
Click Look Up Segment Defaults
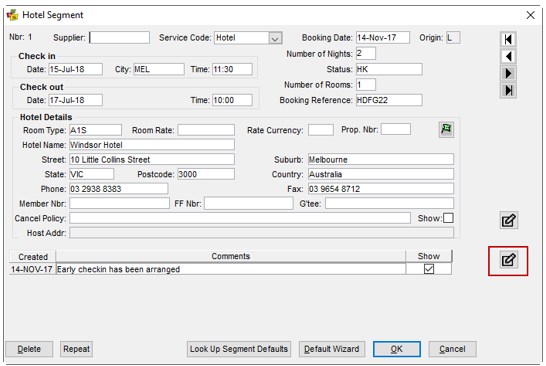click(x=239, y=349)
